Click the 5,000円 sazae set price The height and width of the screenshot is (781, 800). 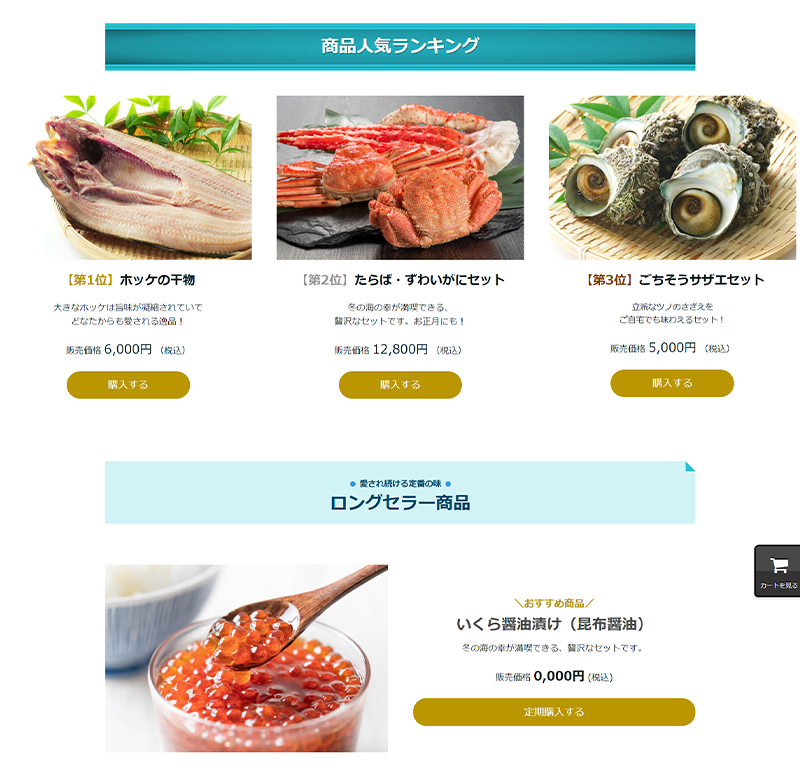[x=672, y=348]
